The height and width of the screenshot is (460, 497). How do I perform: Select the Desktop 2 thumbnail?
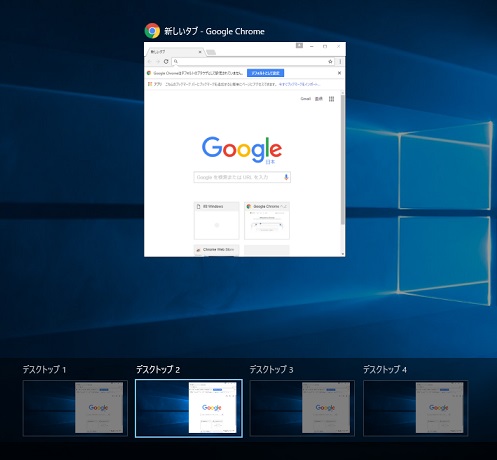coord(189,408)
